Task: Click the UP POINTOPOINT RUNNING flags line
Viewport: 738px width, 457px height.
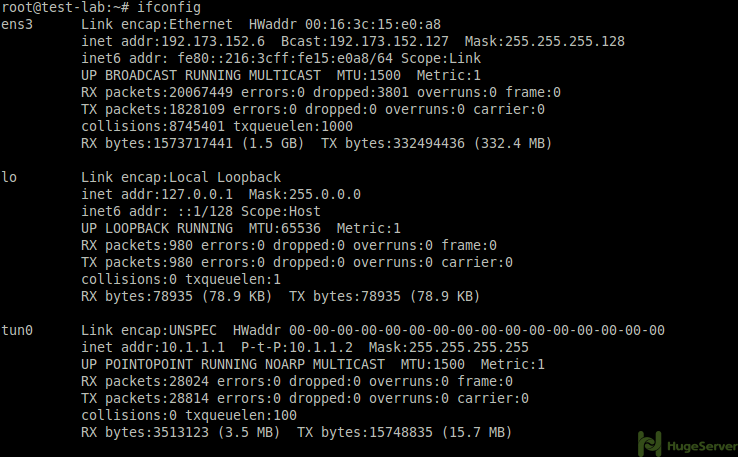Action: click(313, 364)
